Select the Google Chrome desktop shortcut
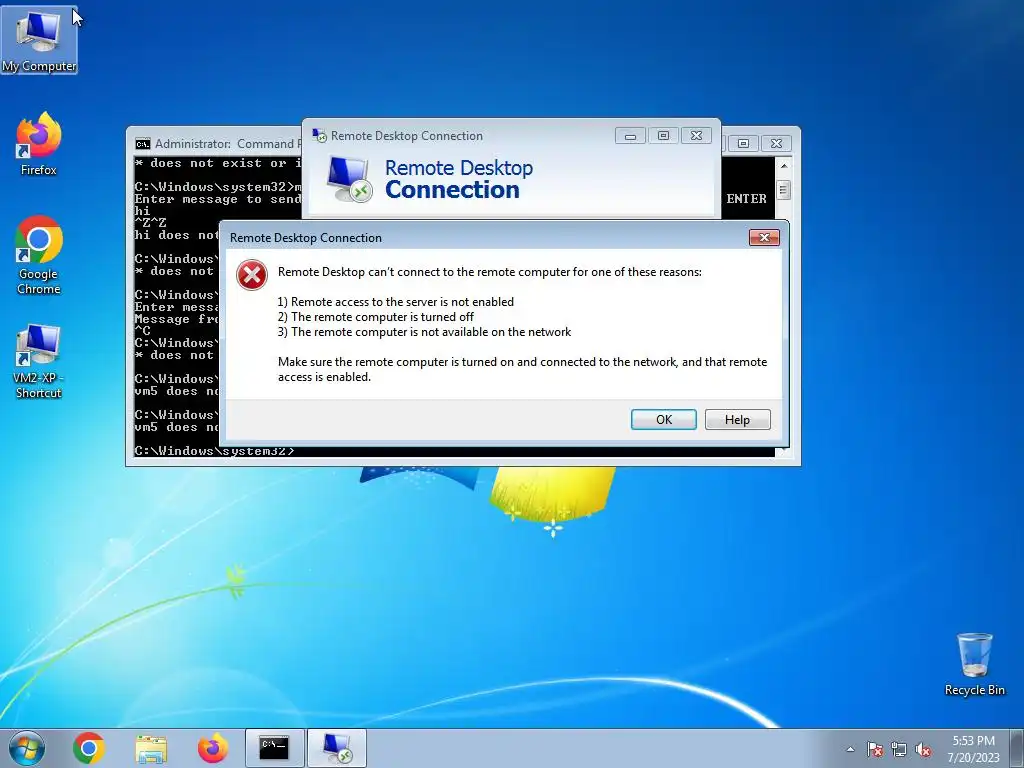1024x768 pixels. pos(39,255)
